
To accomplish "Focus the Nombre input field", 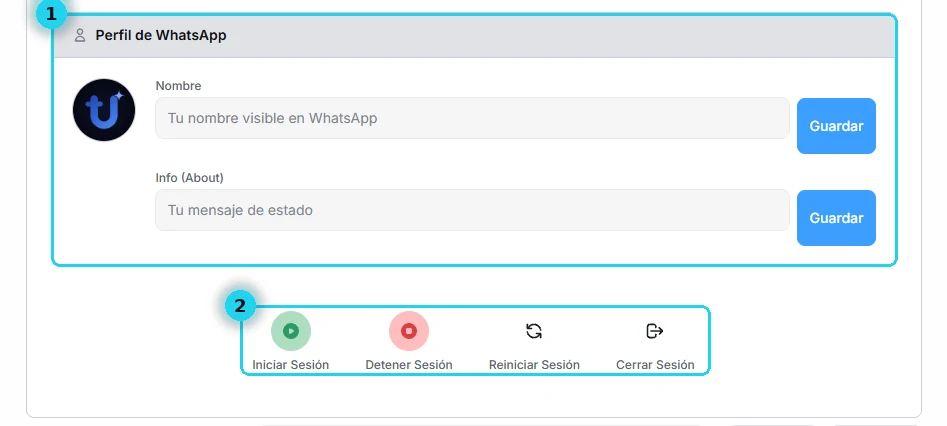I will click(472, 118).
